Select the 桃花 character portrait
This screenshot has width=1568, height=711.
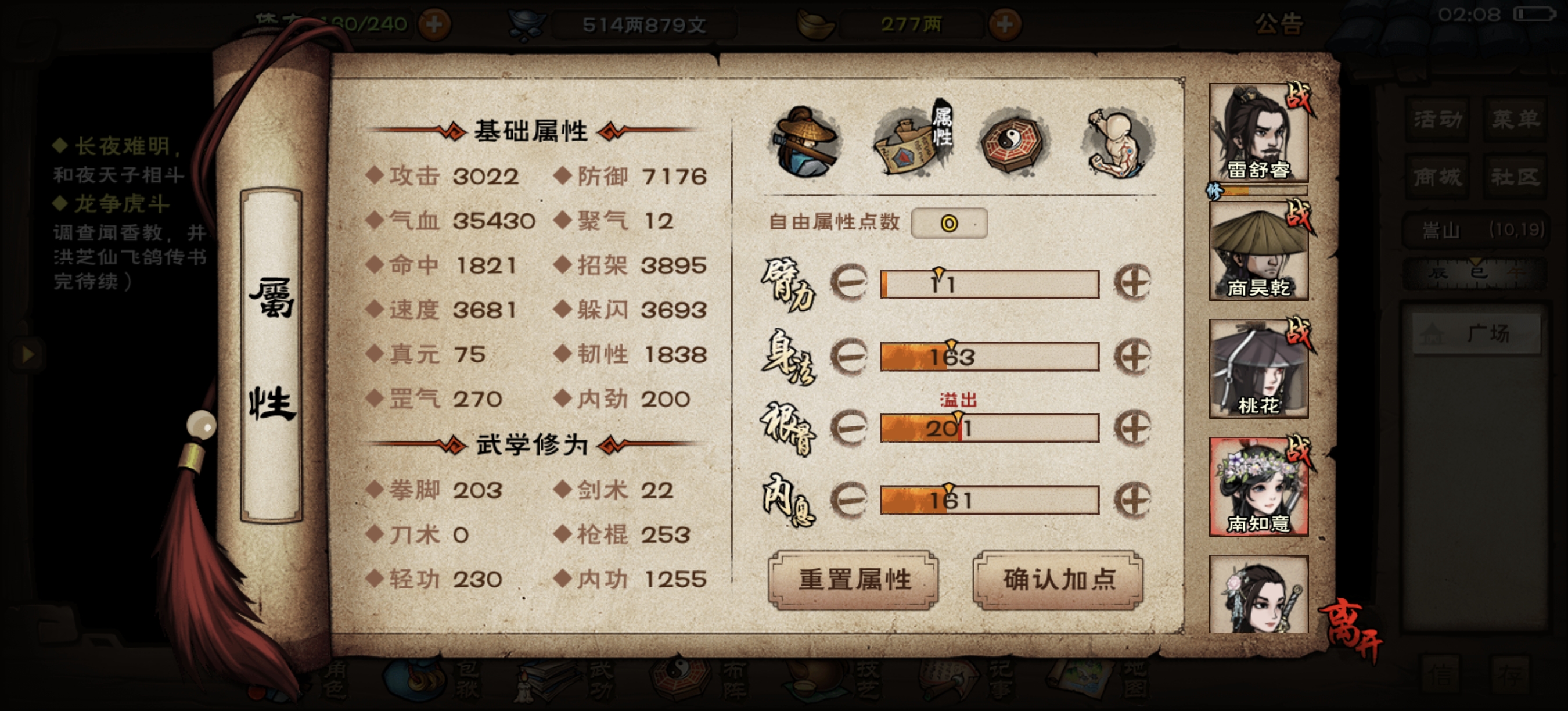click(x=1258, y=369)
